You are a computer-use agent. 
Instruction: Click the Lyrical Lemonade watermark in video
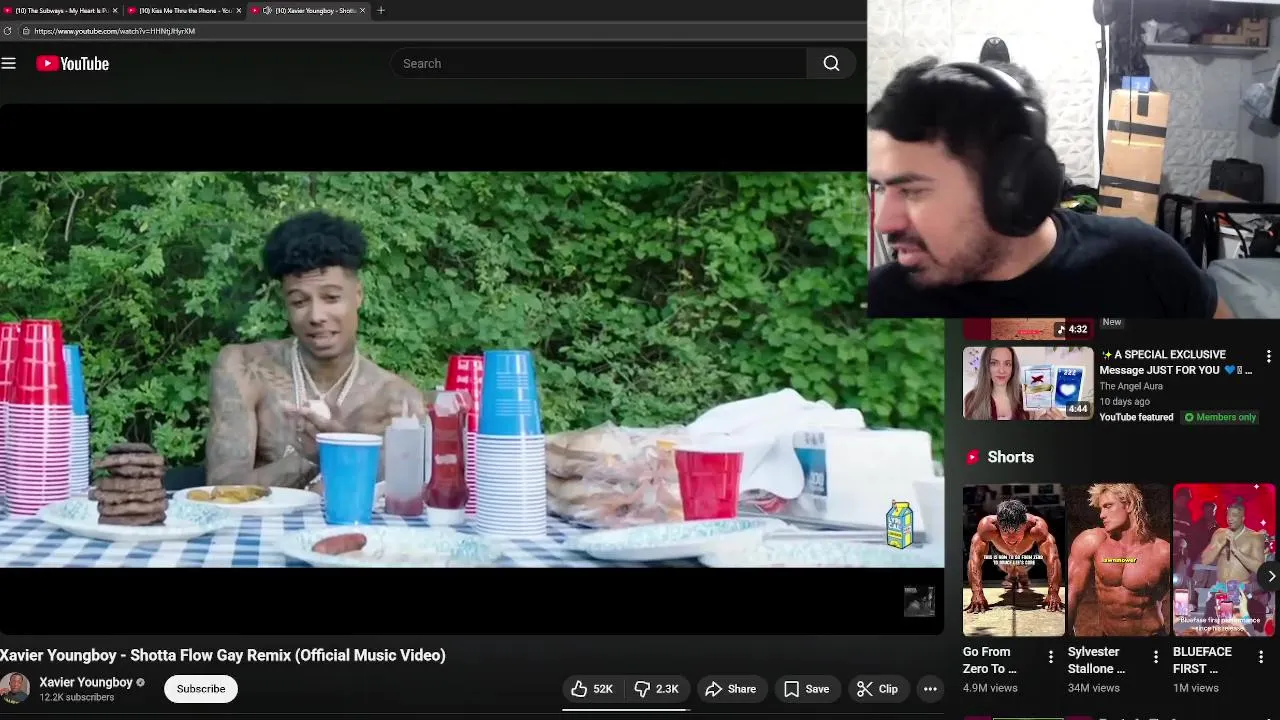[899, 525]
